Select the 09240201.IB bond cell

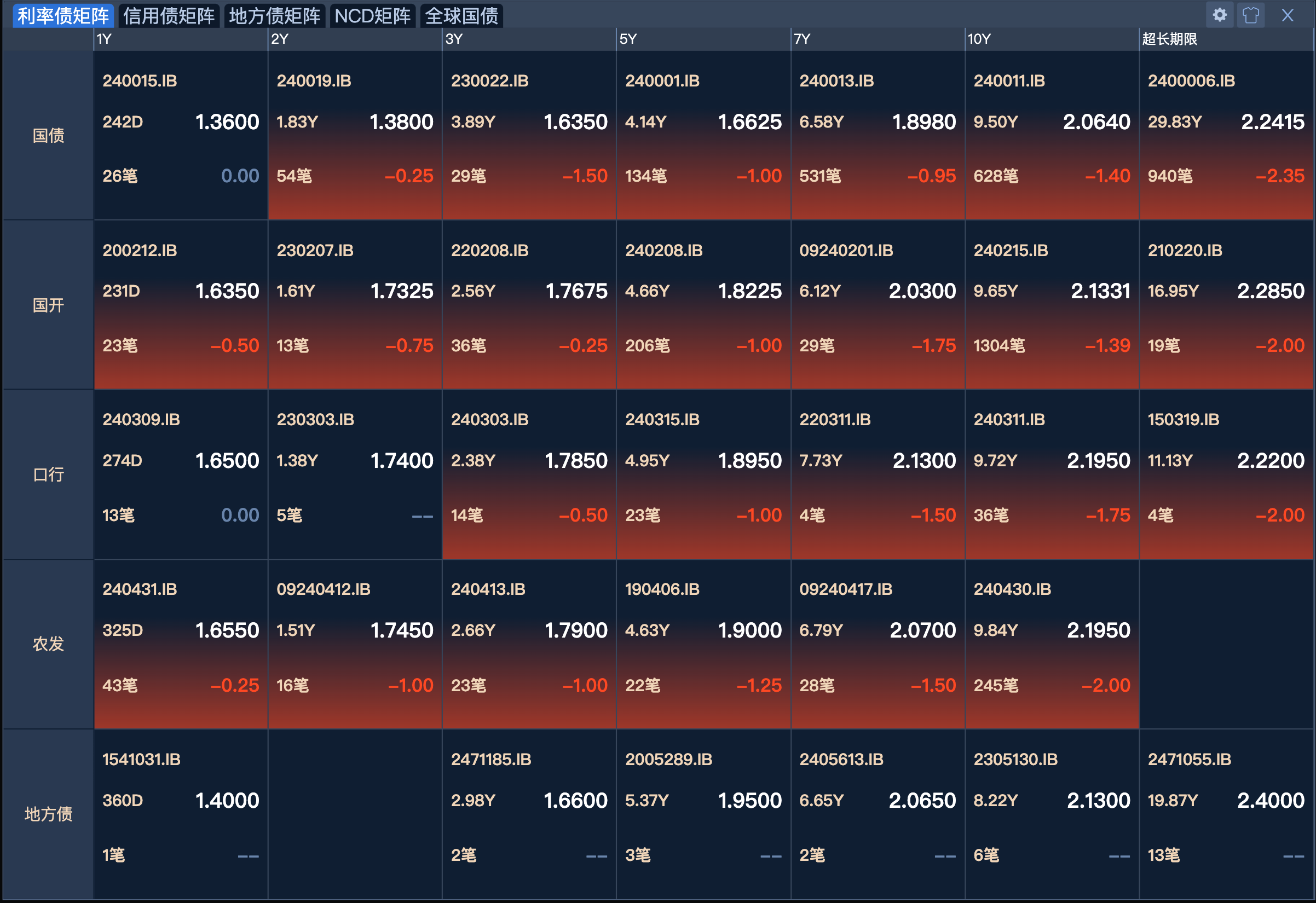point(846,250)
